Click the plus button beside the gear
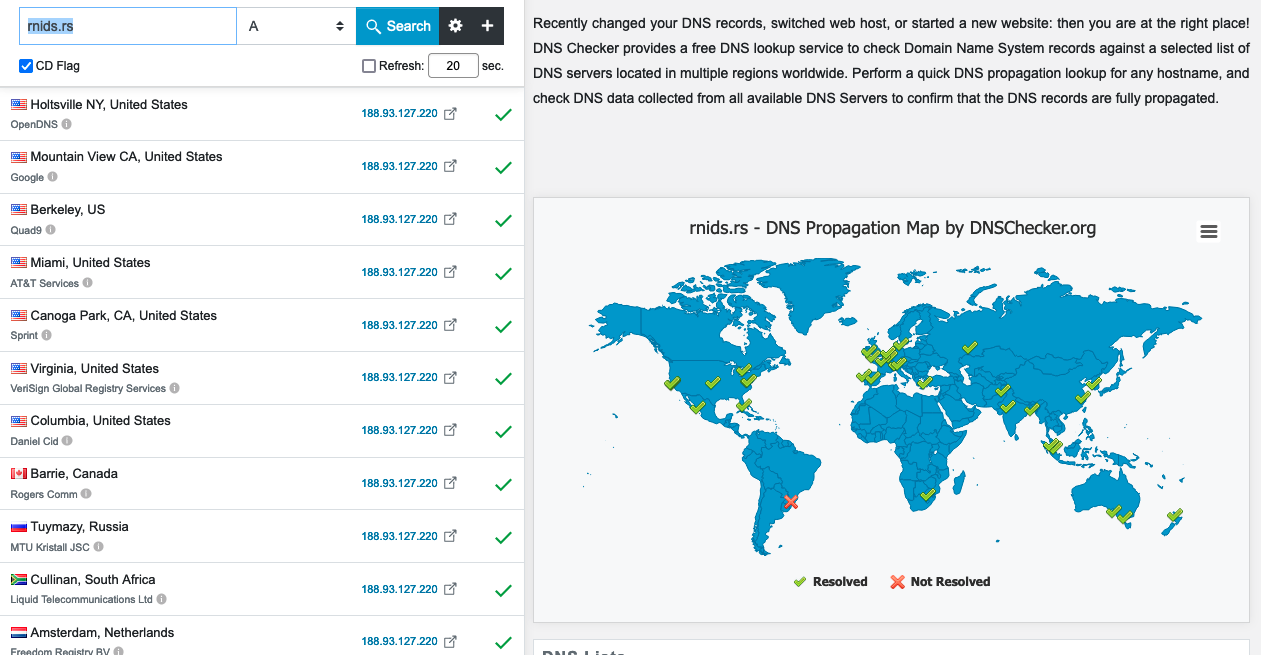 click(487, 26)
